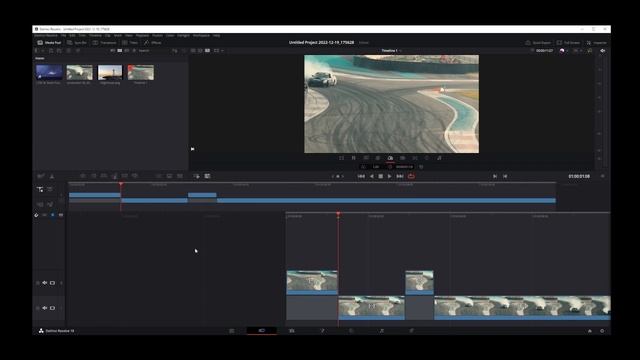Mute the upper video track
This screenshot has height=360, width=640.
point(45,283)
